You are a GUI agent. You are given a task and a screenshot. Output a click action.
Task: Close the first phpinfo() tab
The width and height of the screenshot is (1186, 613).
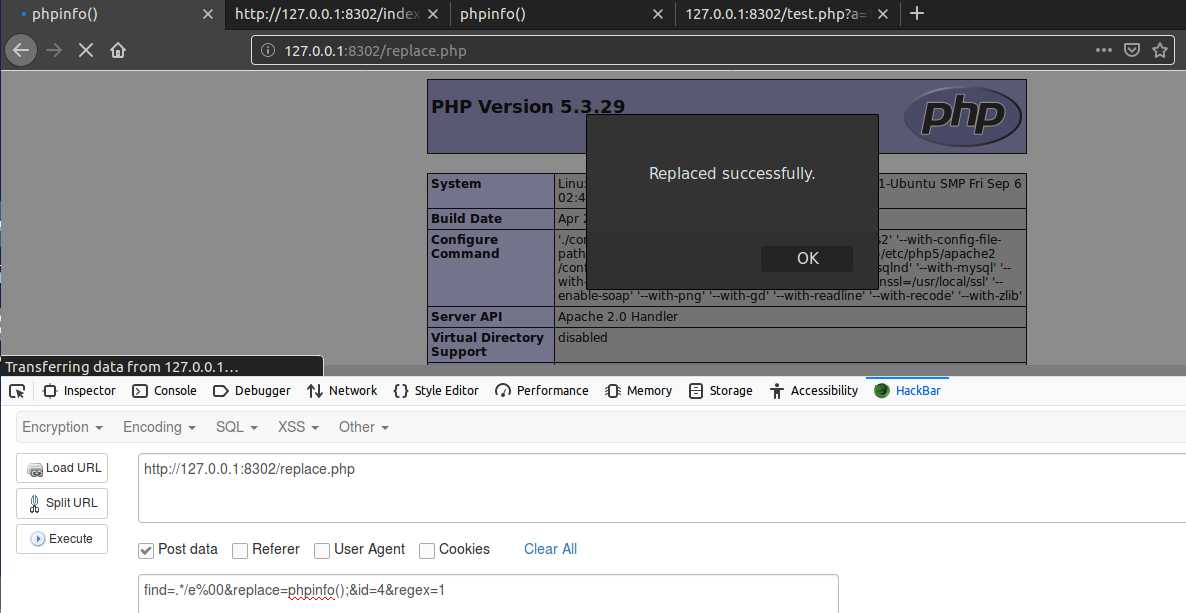coord(207,14)
